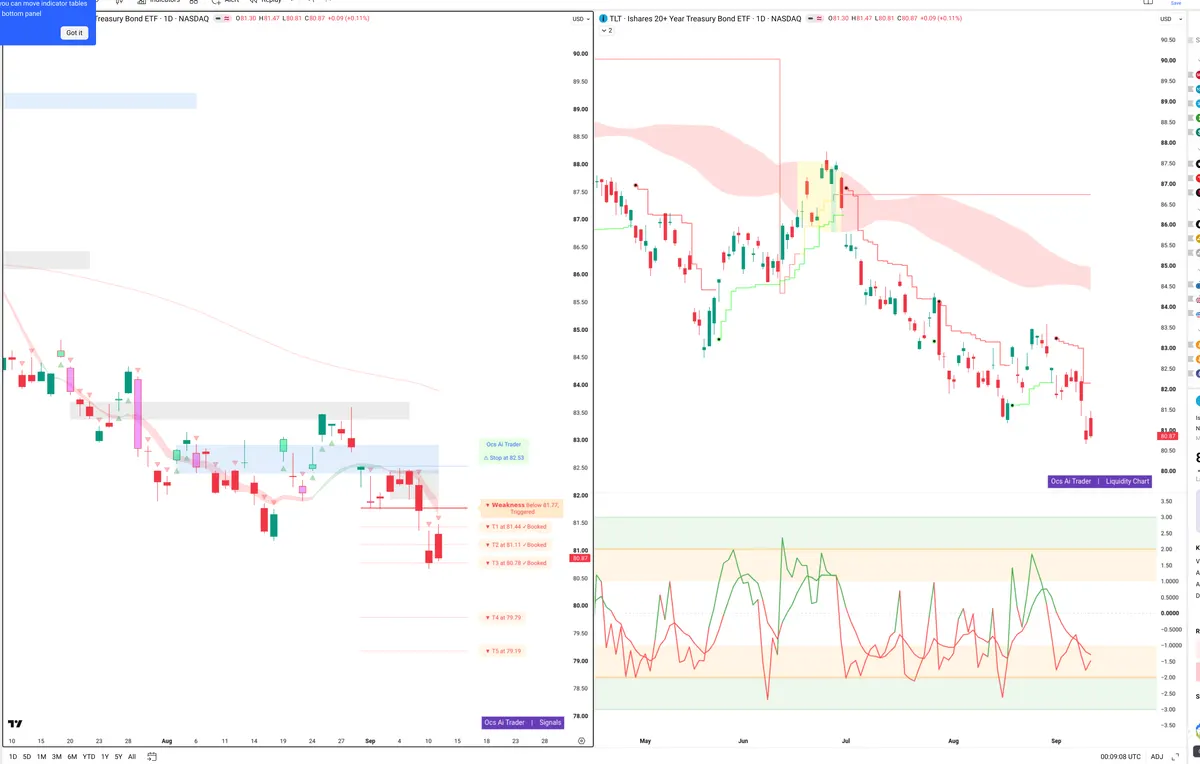Click the 90.50 price level on right chart axis
This screenshot has width=1200, height=764.
1166,40
